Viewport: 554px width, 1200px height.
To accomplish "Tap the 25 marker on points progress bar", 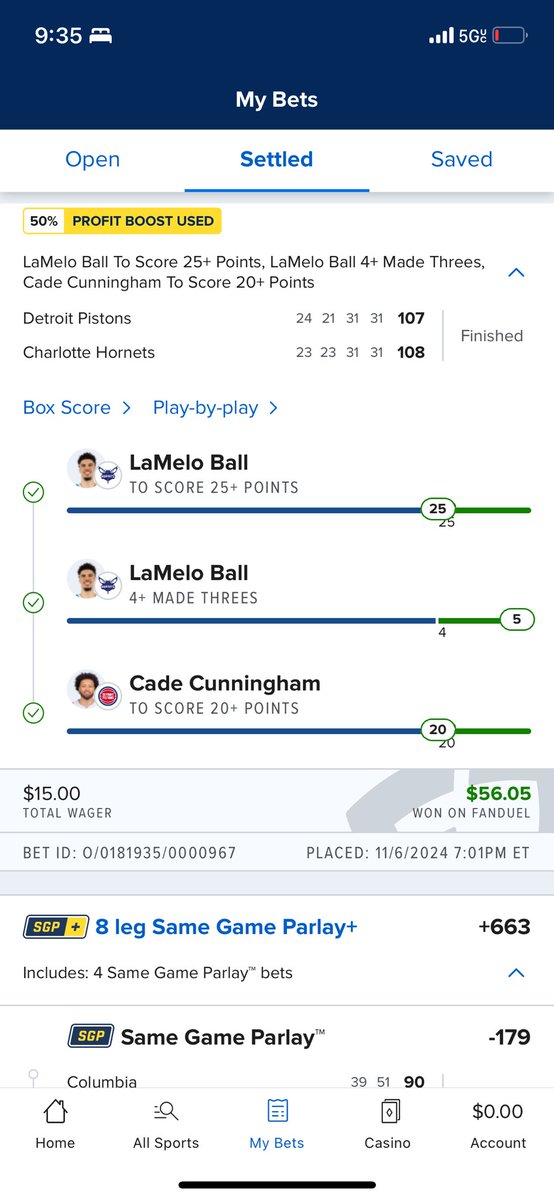I will (x=437, y=509).
